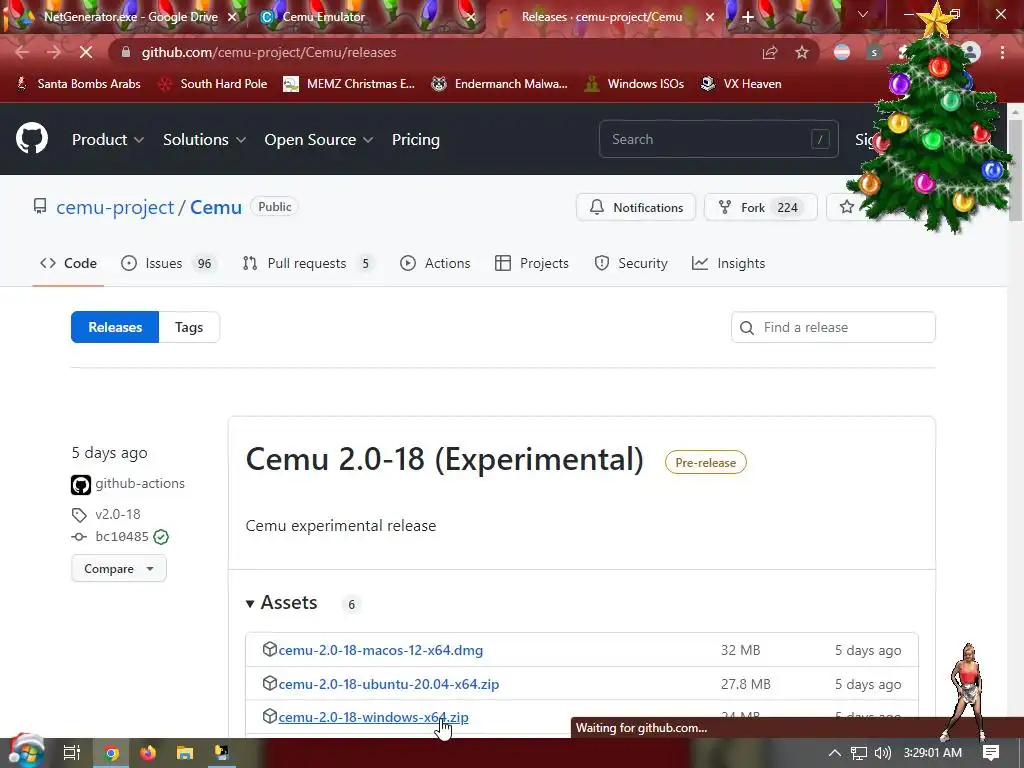Open the notification center icon

pos(991,753)
